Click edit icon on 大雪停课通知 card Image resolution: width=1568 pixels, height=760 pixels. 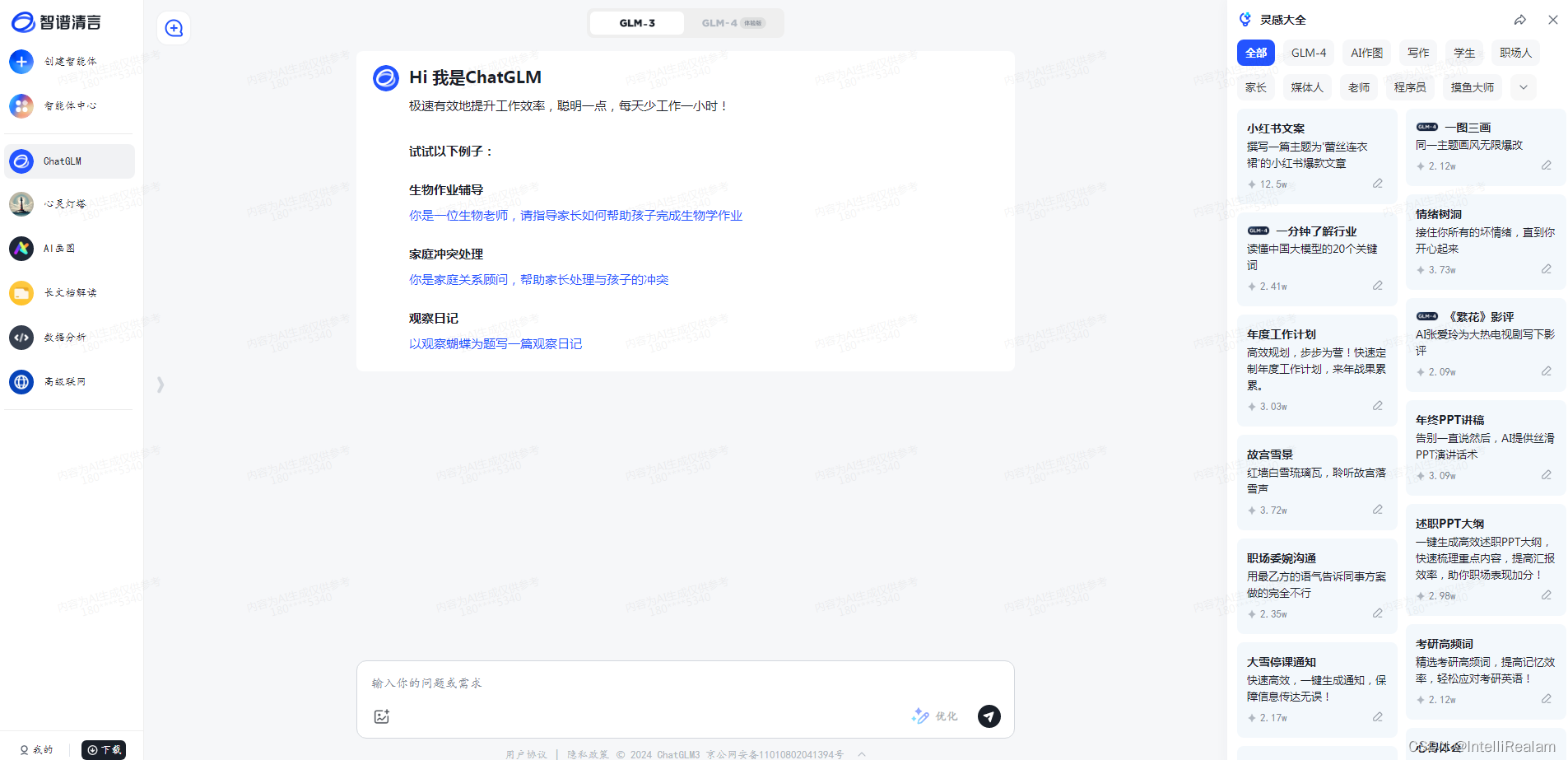pos(1377,717)
